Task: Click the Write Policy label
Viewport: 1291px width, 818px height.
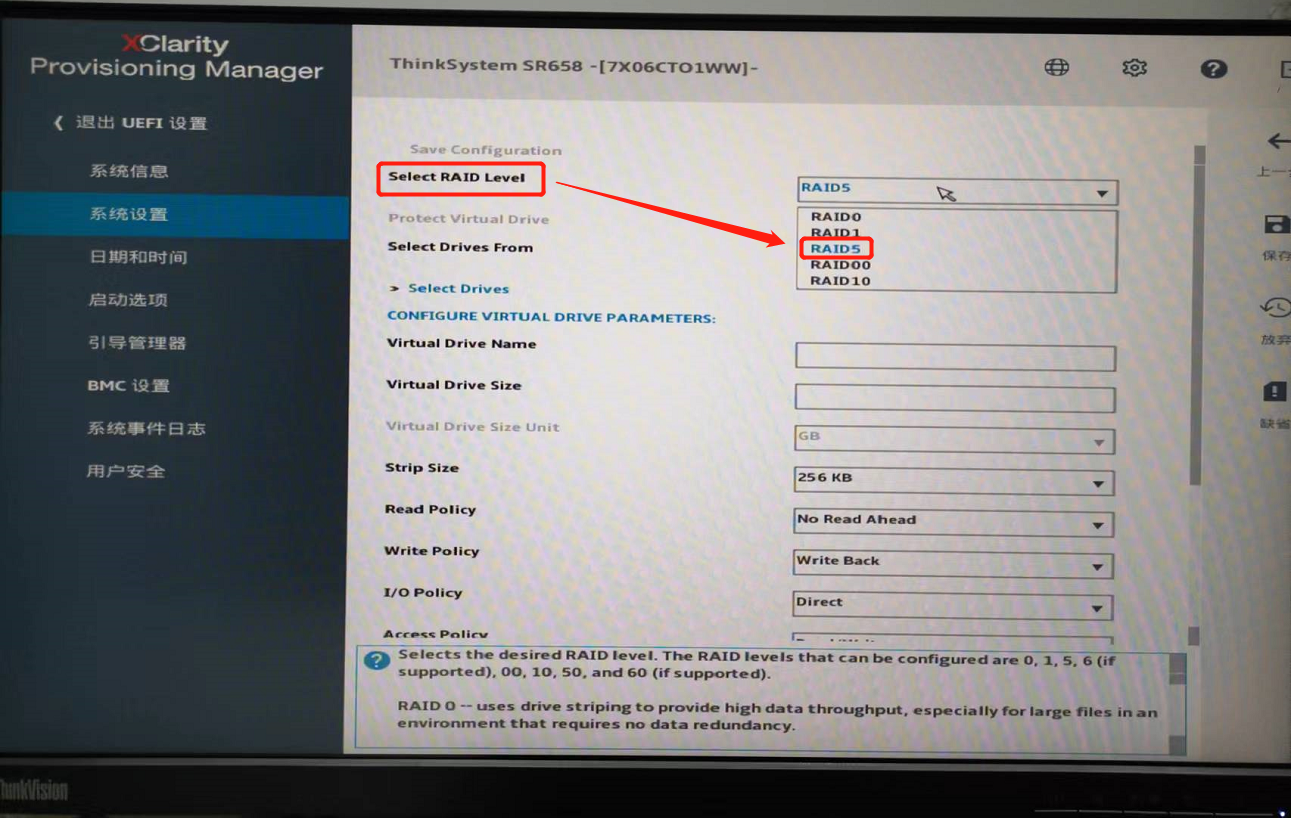Action: tap(432, 551)
